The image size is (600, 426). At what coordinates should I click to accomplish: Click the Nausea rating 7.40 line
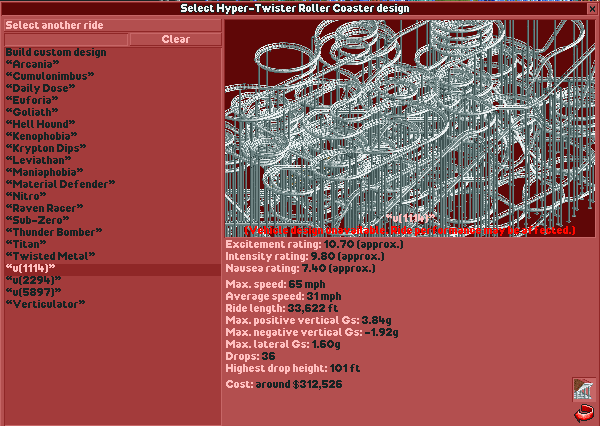tap(300, 268)
